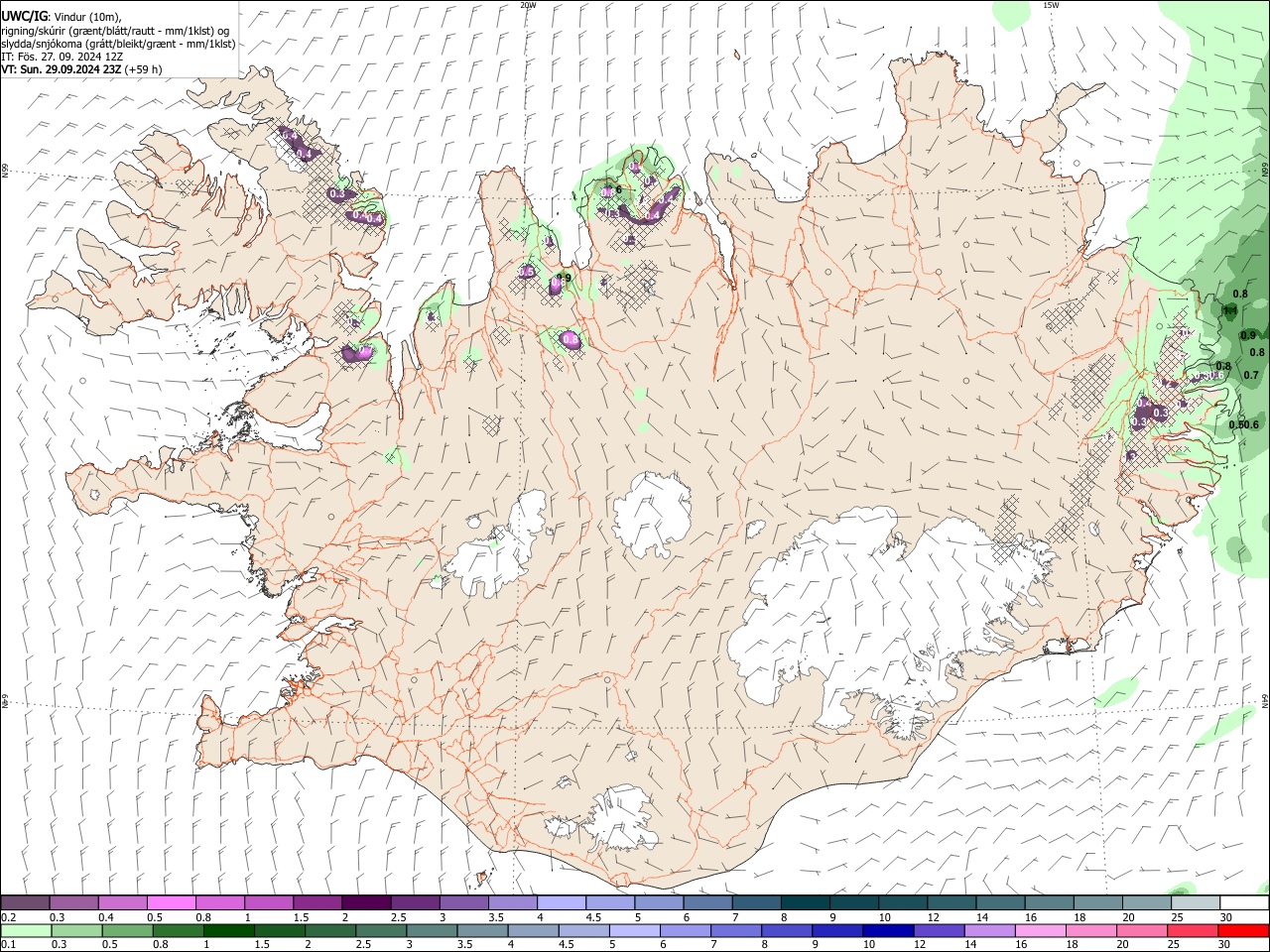Click the pale green 0.1 rain legend swatch
The width and height of the screenshot is (1270, 952).
pos(26,930)
